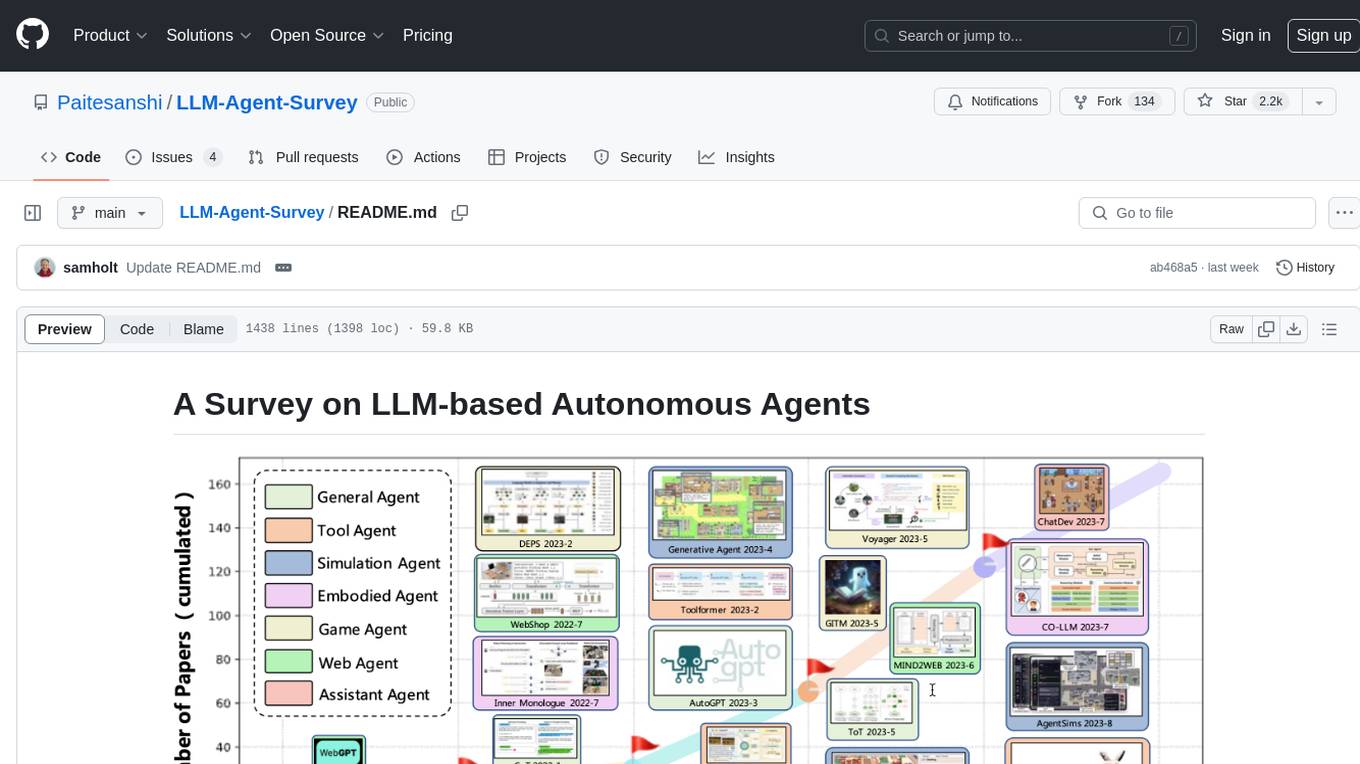This screenshot has height=764, width=1360.
Task: Open the Paitesanshi owner profile
Action: (x=110, y=102)
